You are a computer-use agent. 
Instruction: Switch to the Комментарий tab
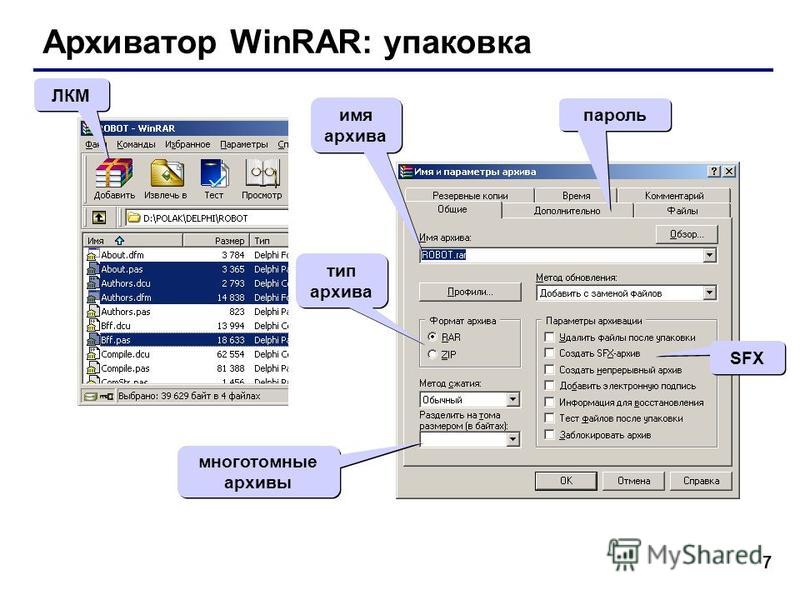(x=674, y=195)
